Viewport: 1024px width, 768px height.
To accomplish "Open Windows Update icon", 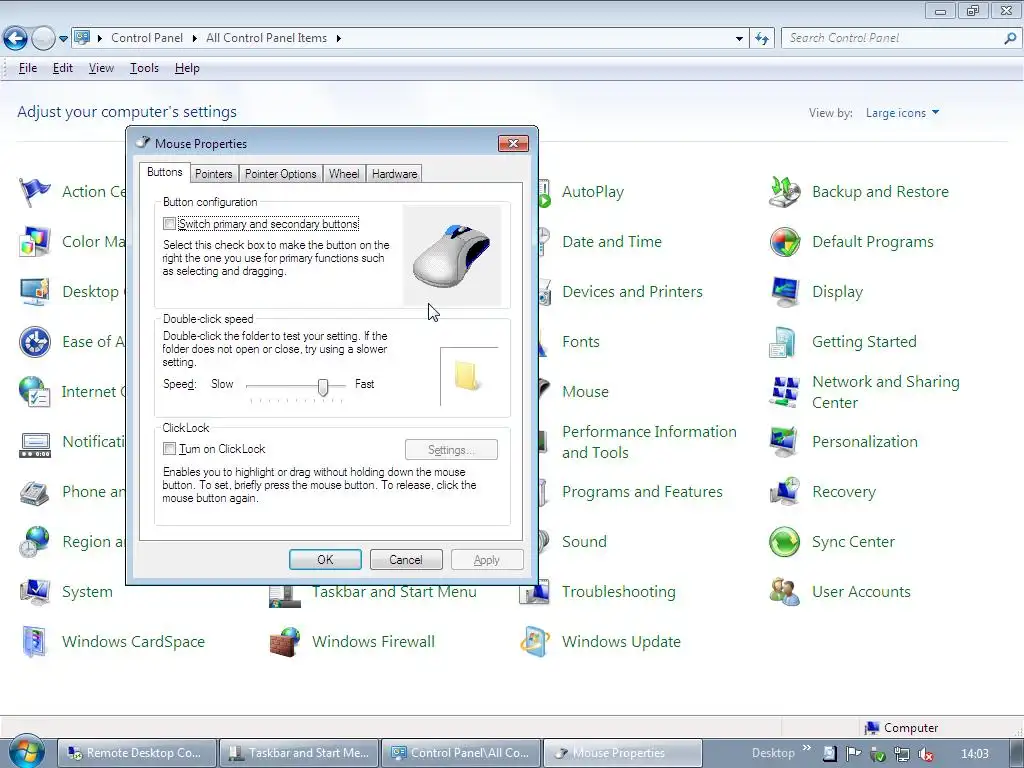I will pyautogui.click(x=535, y=642).
